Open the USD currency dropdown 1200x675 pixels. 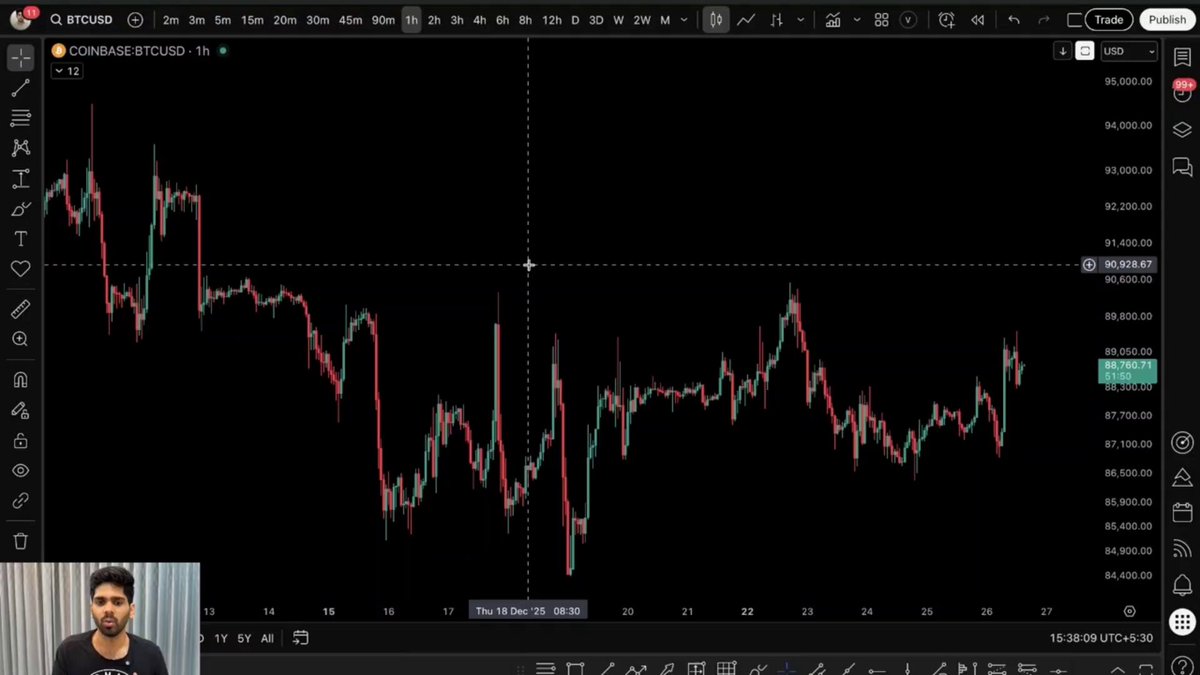pyautogui.click(x=1129, y=51)
